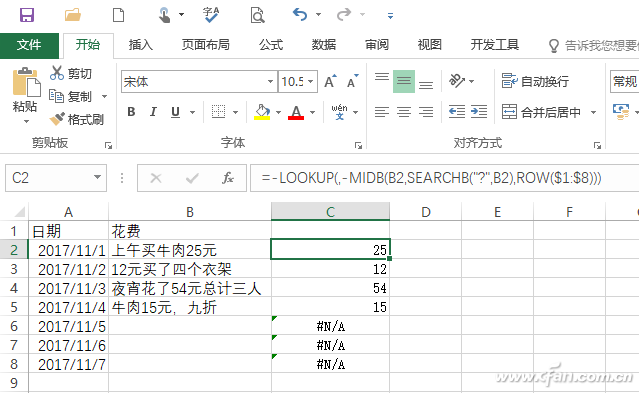Click the select-all corner triangle
639x393 pixels.
tap(19, 212)
